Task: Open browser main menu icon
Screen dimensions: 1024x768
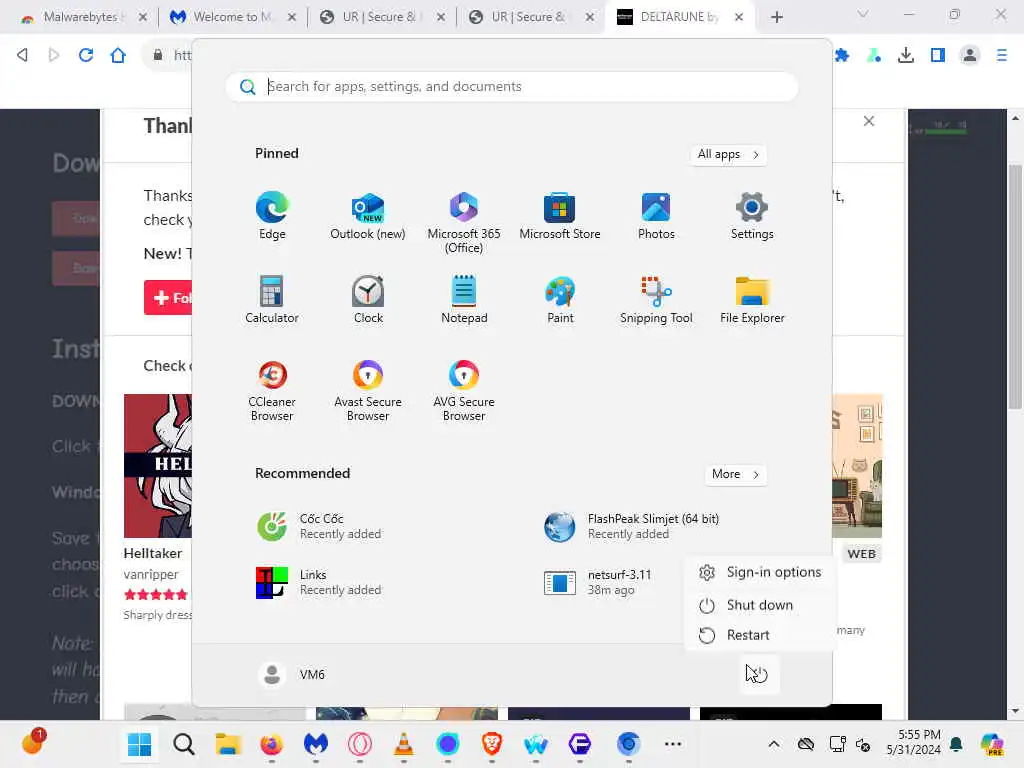Action: 1002,56
